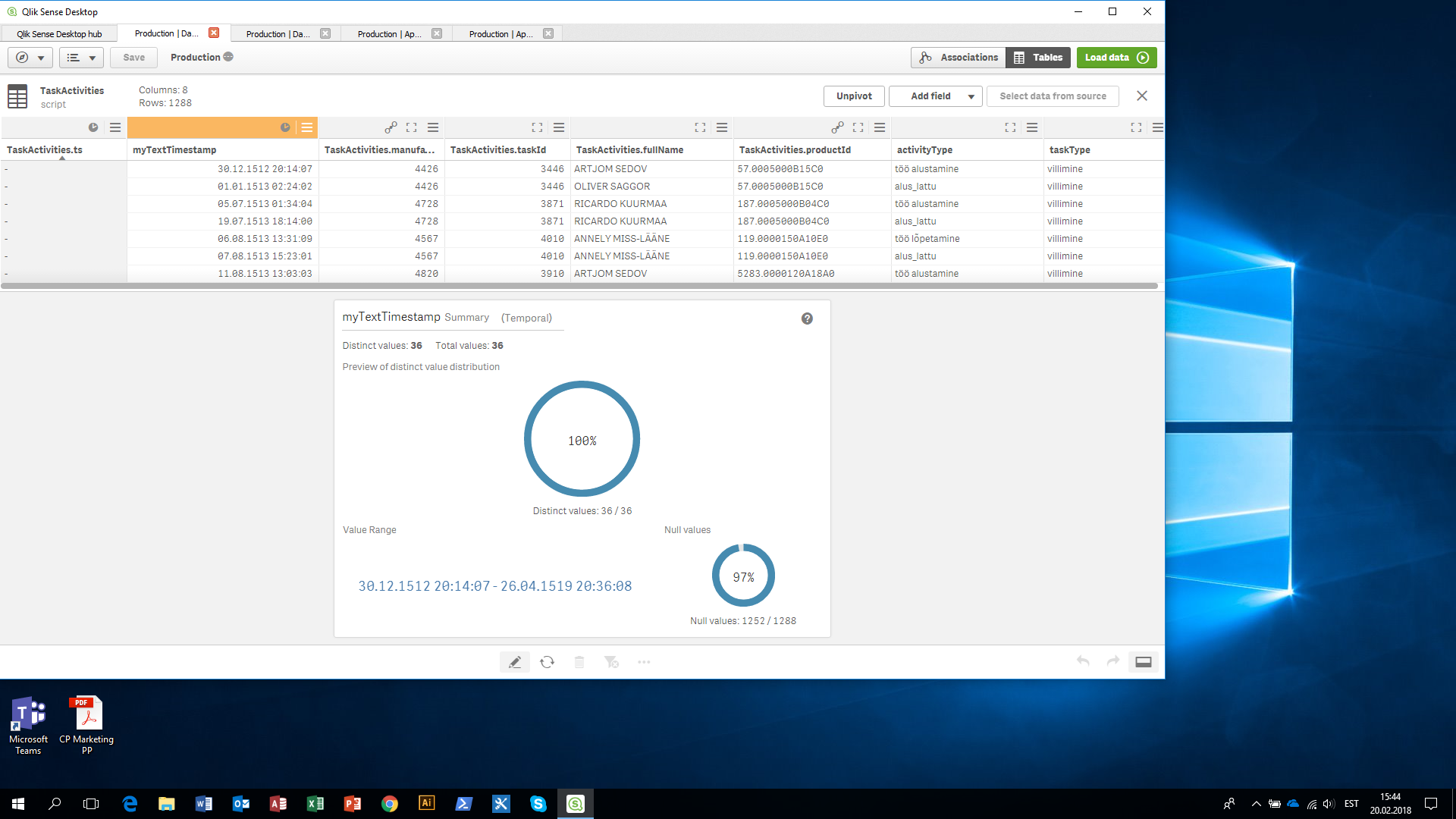Screen dimensions: 1456x819
Task: Click the clear filters icon
Action: [x=611, y=662]
